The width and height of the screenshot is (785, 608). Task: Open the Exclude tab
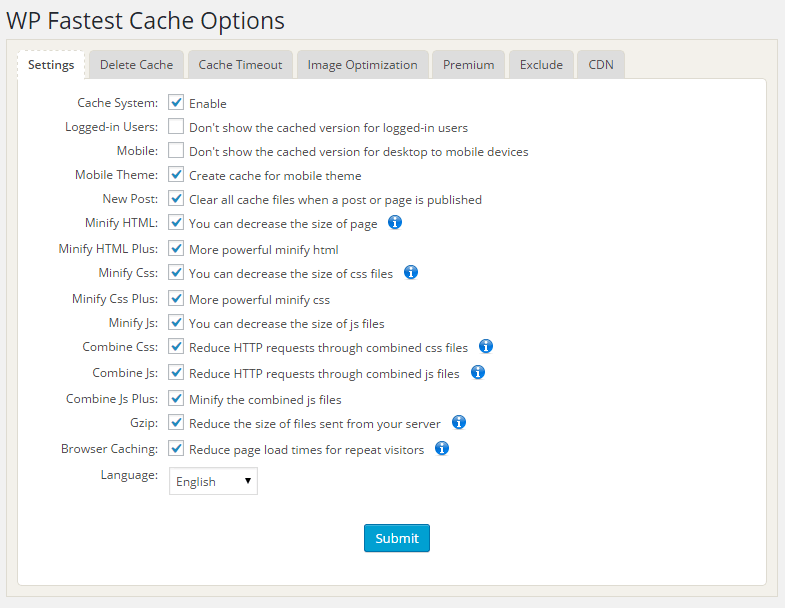(541, 65)
